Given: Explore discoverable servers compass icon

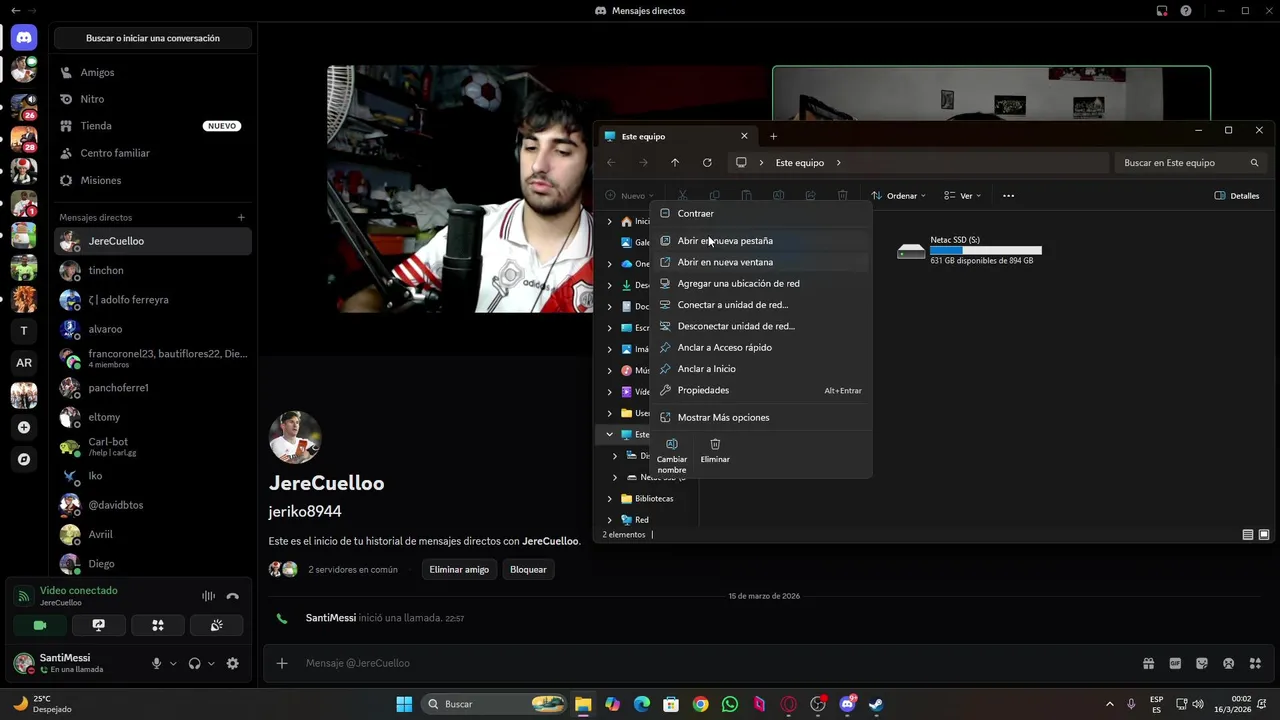Looking at the screenshot, I should pyautogui.click(x=24, y=459).
